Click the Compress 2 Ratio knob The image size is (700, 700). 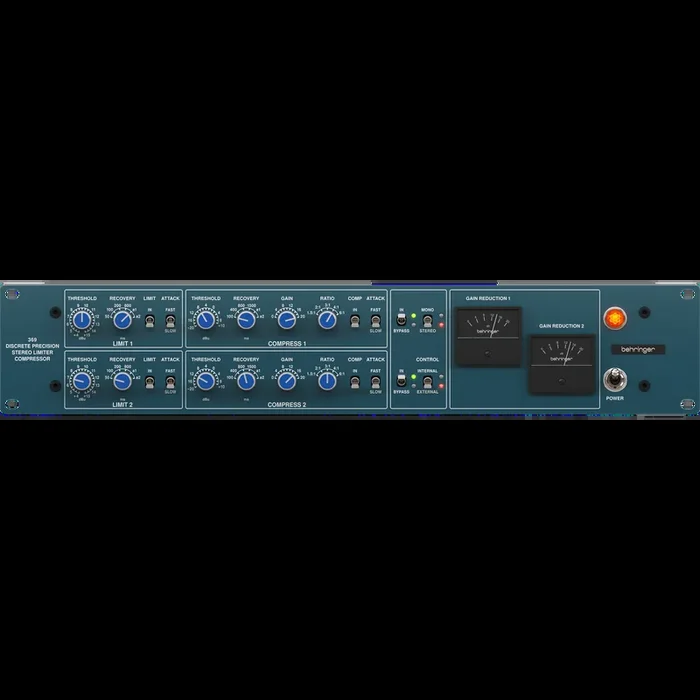(327, 381)
